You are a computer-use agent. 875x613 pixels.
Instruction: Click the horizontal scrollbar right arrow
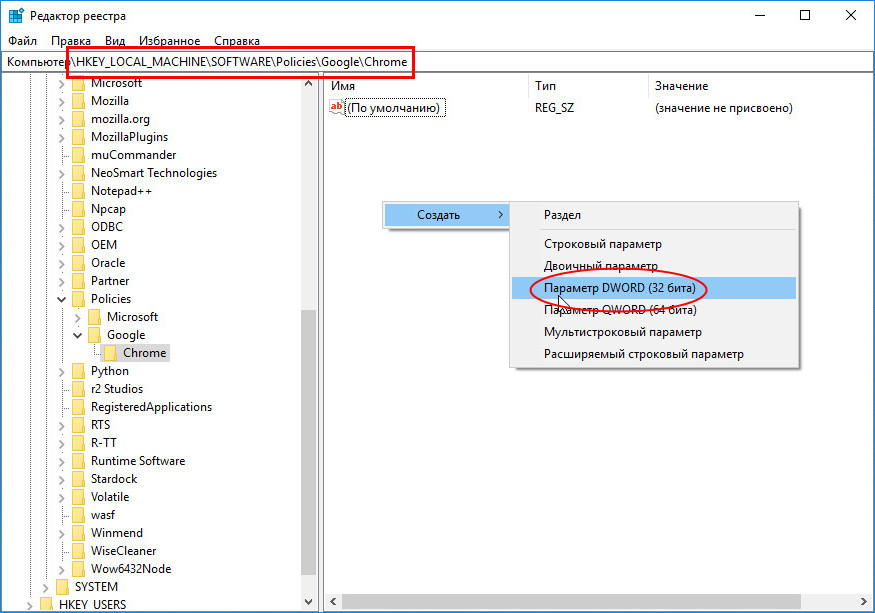(864, 601)
